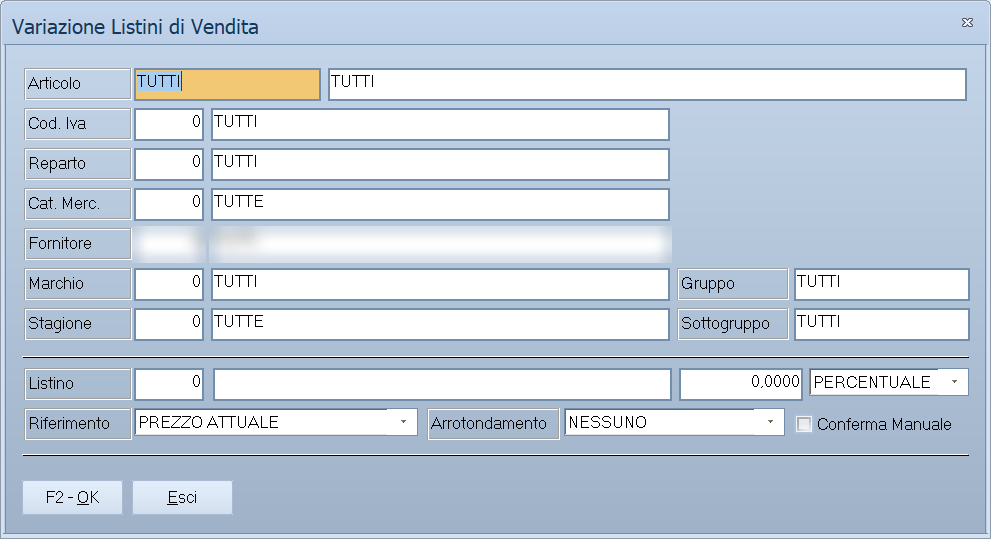
Task: Click the Gruppo label
Action: point(733,284)
